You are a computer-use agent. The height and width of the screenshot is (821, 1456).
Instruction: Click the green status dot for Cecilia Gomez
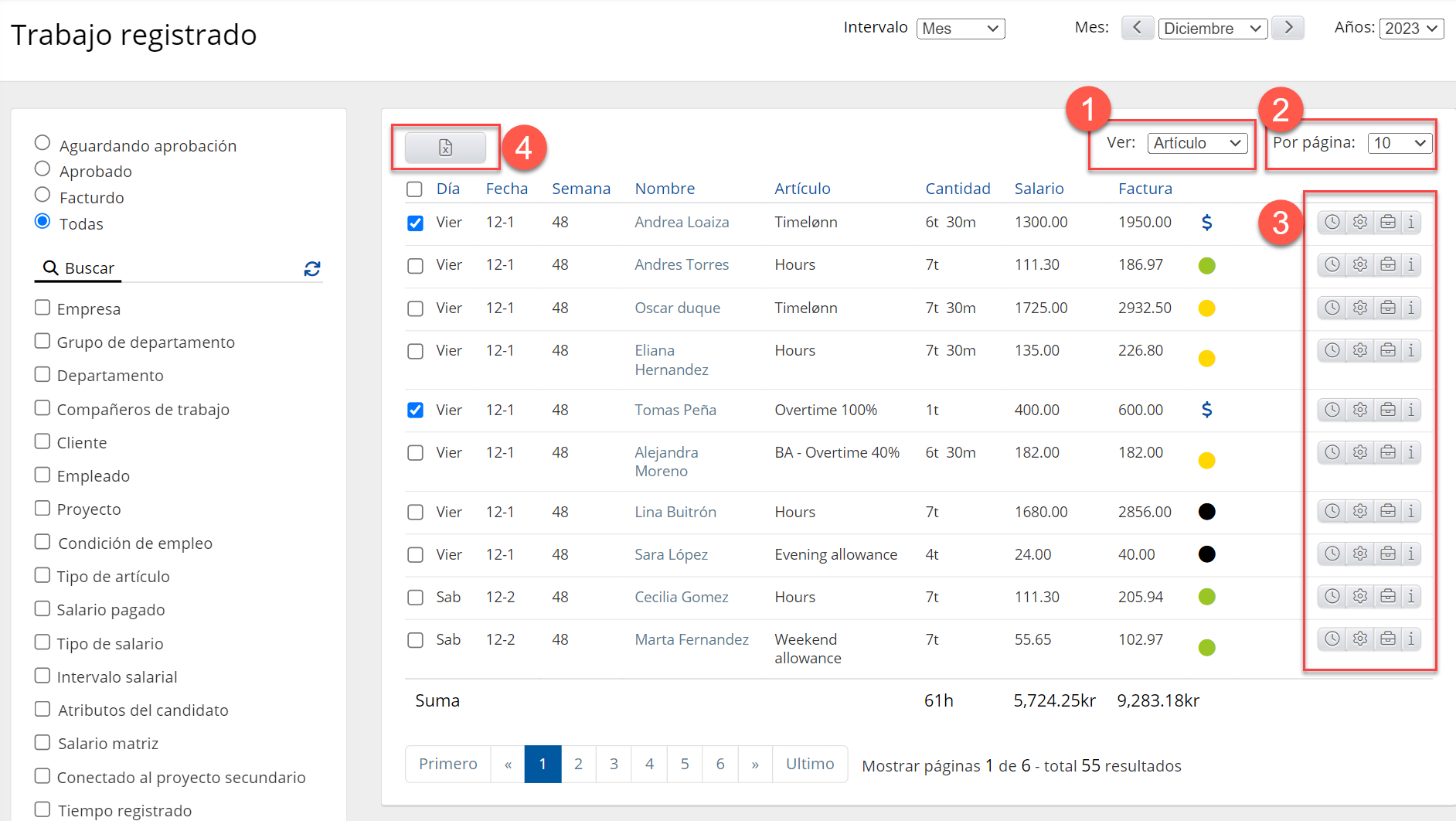[x=1206, y=597]
